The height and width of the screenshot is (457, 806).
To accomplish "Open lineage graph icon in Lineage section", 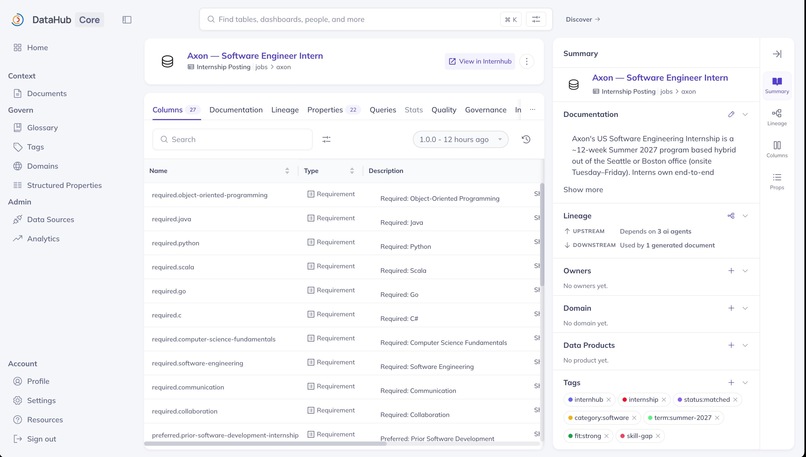I will click(x=731, y=216).
